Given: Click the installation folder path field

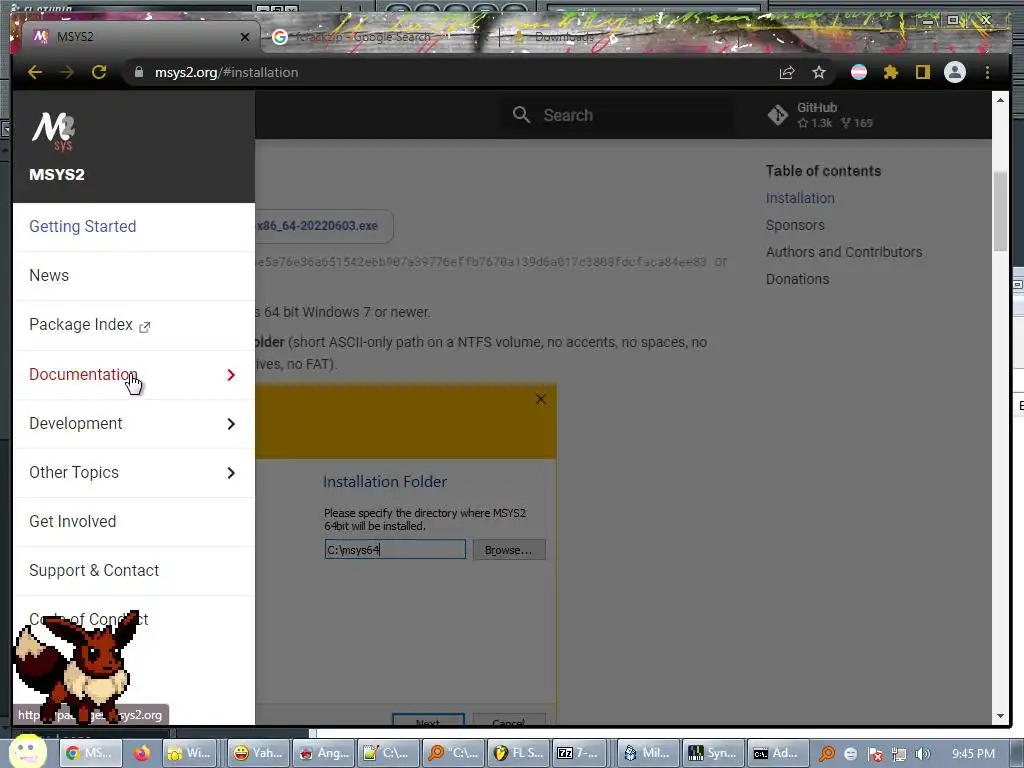Looking at the screenshot, I should [395, 549].
